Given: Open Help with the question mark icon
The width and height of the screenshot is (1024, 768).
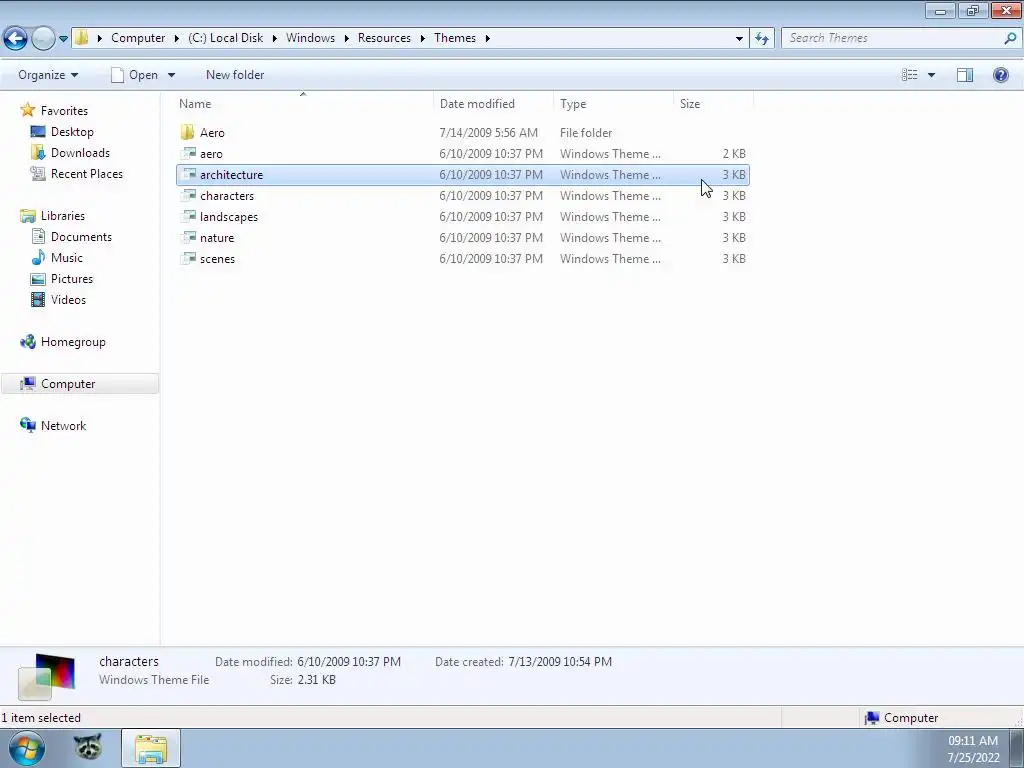Looking at the screenshot, I should (1000, 75).
